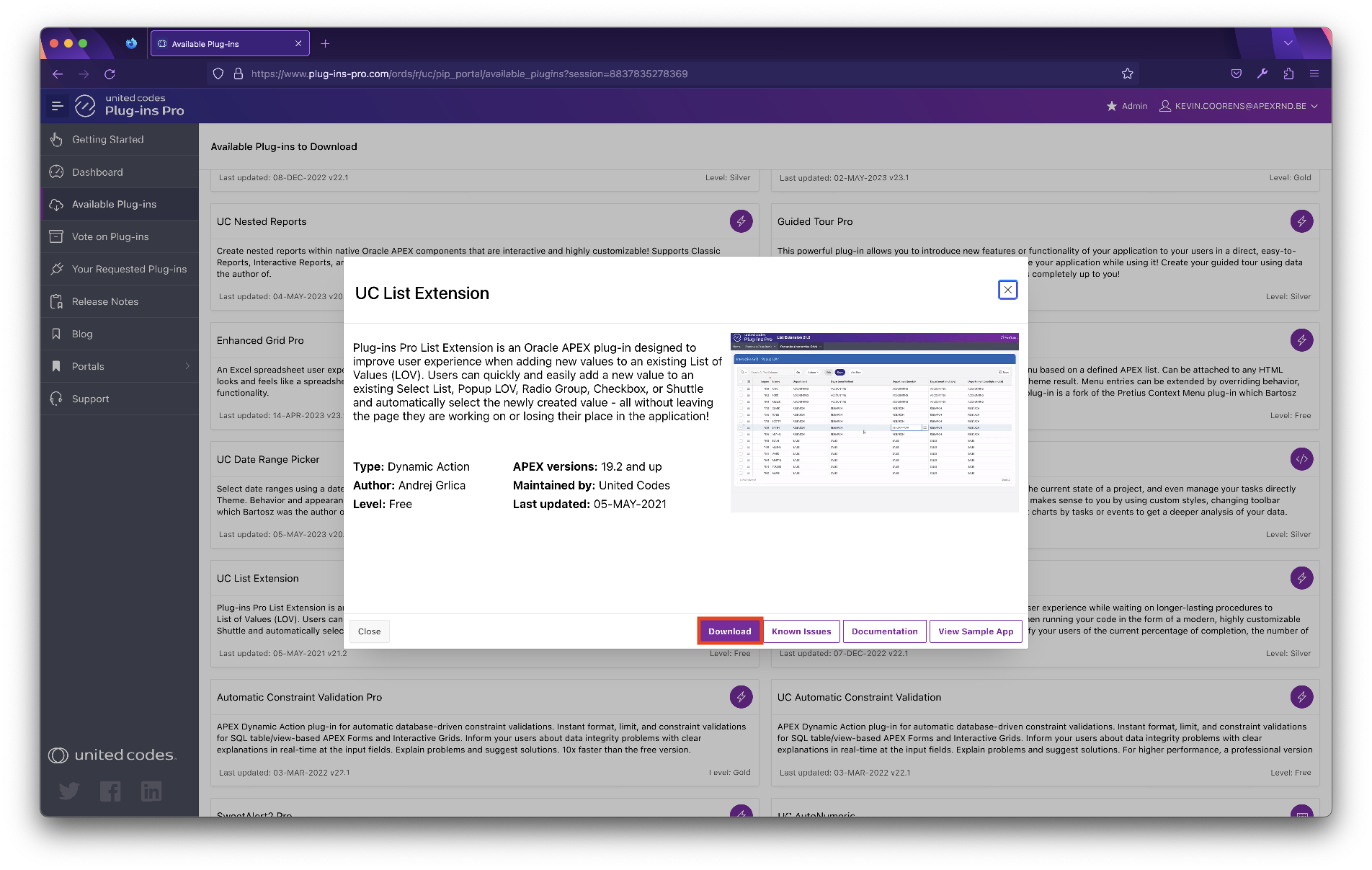The width and height of the screenshot is (1372, 870).
Task: Click the browser URL address field
Action: pyautogui.click(x=673, y=74)
